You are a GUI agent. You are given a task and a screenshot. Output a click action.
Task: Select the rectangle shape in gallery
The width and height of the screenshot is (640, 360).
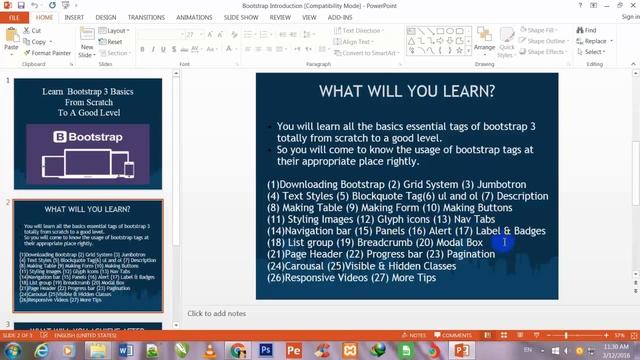440,31
